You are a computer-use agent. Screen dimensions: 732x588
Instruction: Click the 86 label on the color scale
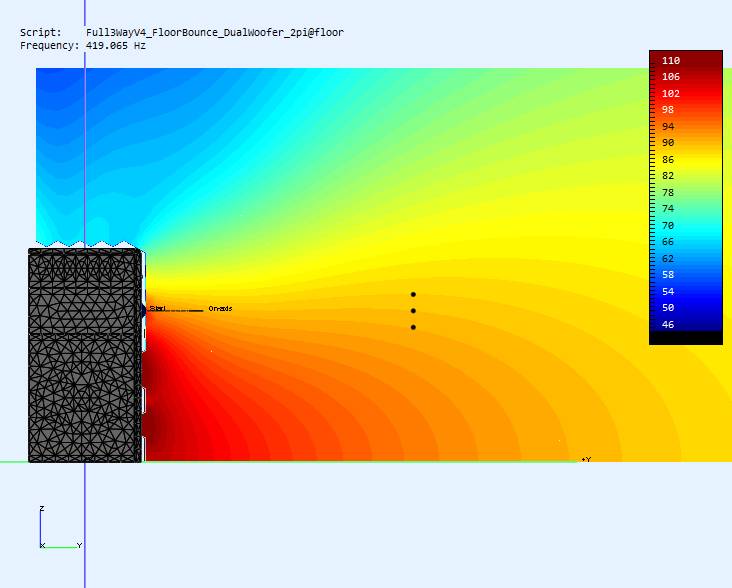coord(668,160)
